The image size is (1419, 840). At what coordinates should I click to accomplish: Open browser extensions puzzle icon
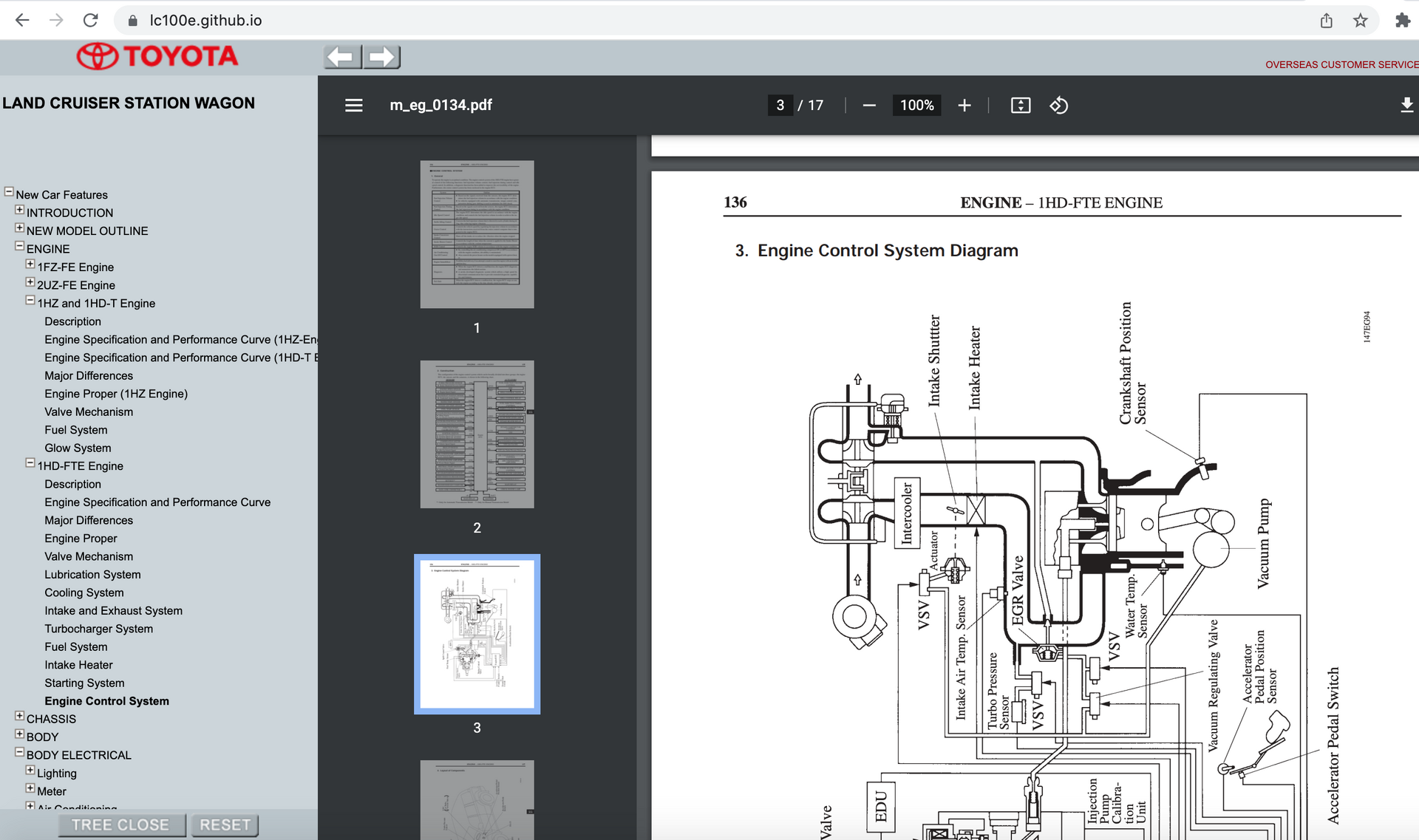tap(1402, 20)
